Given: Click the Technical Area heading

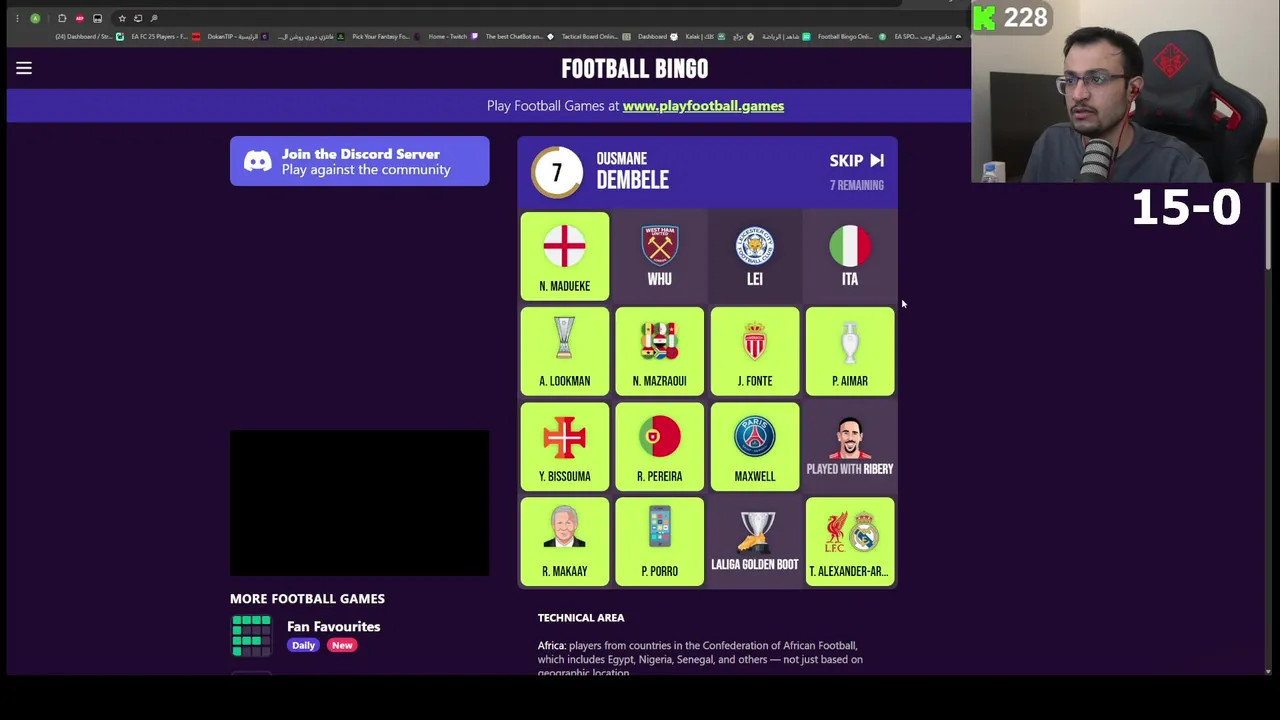Looking at the screenshot, I should tap(581, 618).
